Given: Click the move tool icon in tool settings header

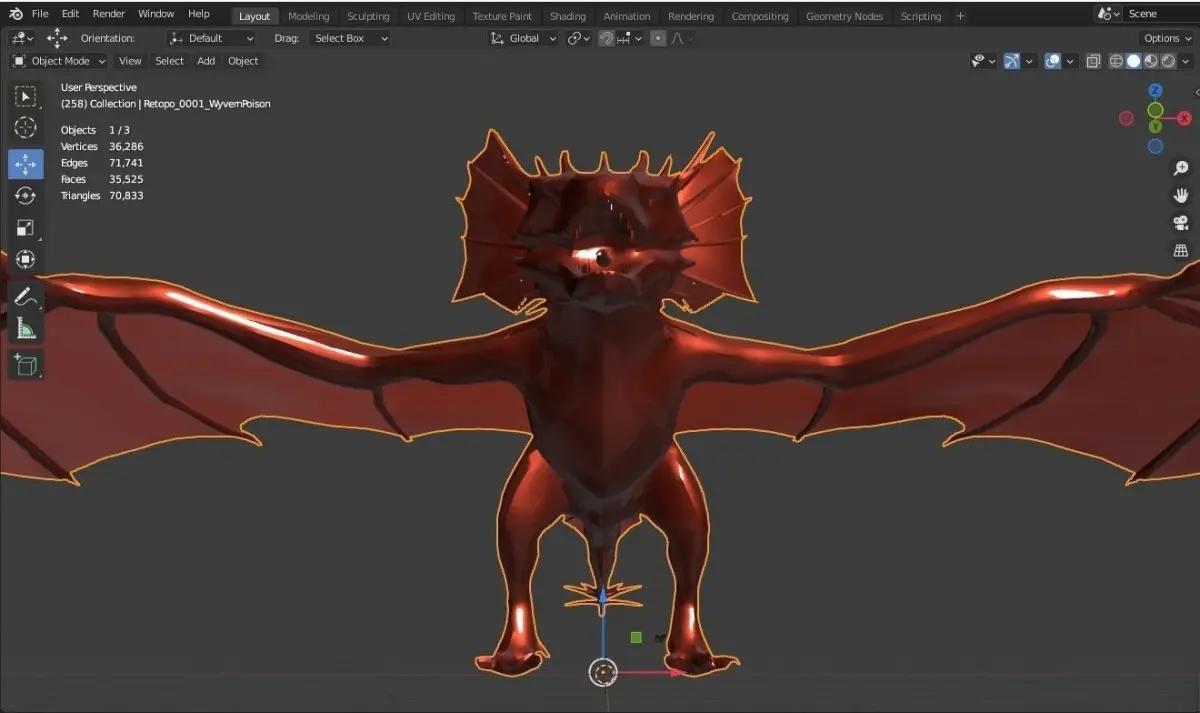Looking at the screenshot, I should (x=57, y=38).
